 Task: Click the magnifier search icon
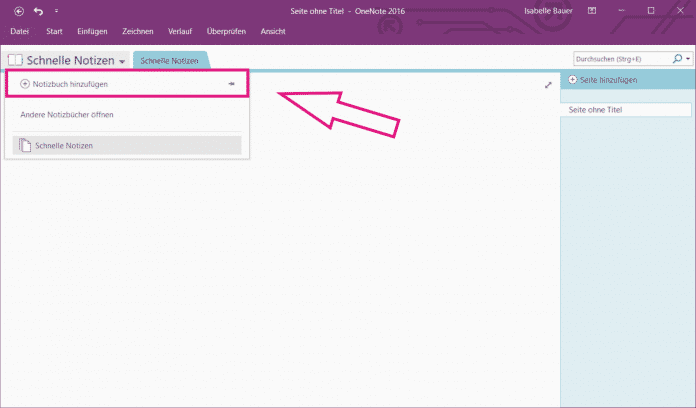click(x=677, y=59)
